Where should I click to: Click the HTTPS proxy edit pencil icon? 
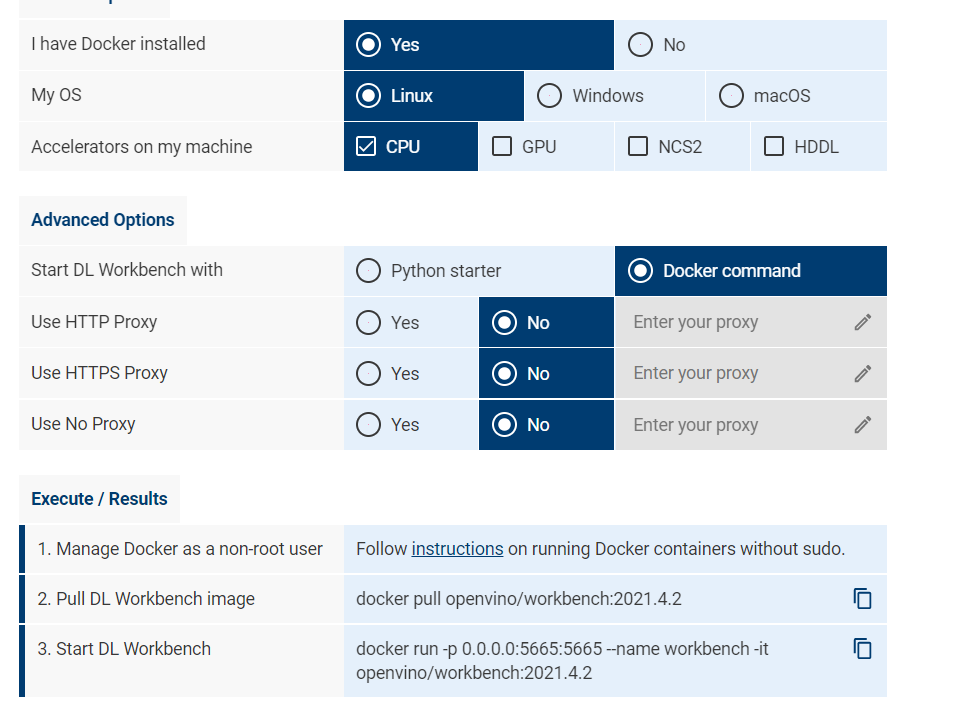[863, 373]
